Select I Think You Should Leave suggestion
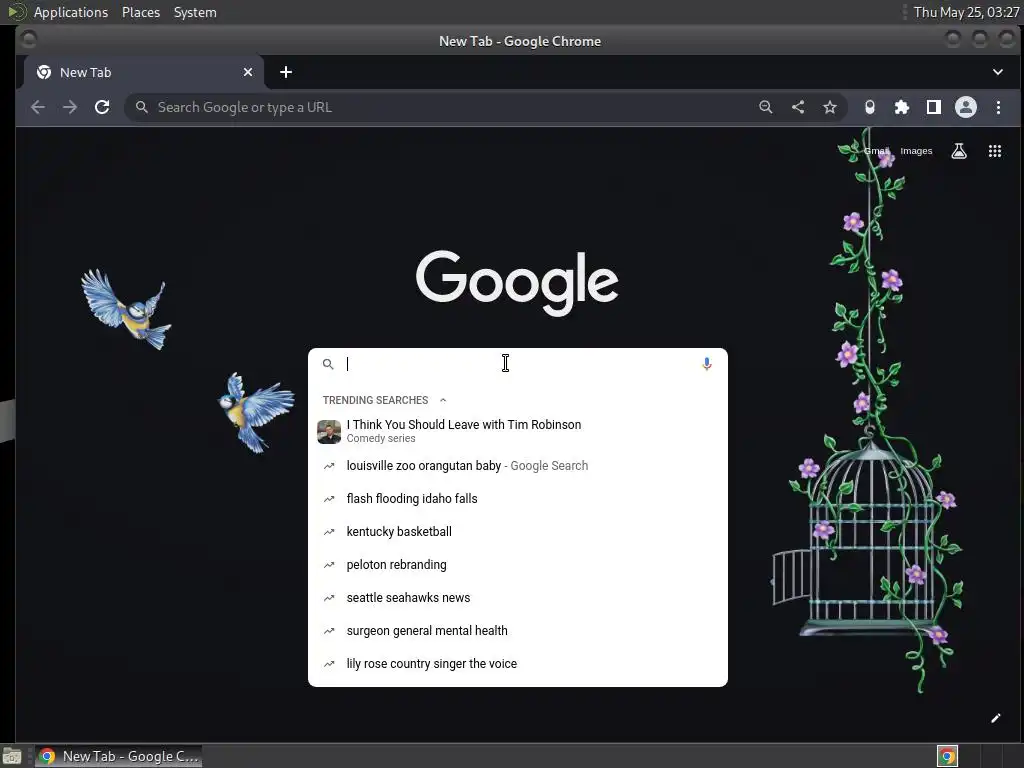1024x768 pixels. (x=518, y=431)
